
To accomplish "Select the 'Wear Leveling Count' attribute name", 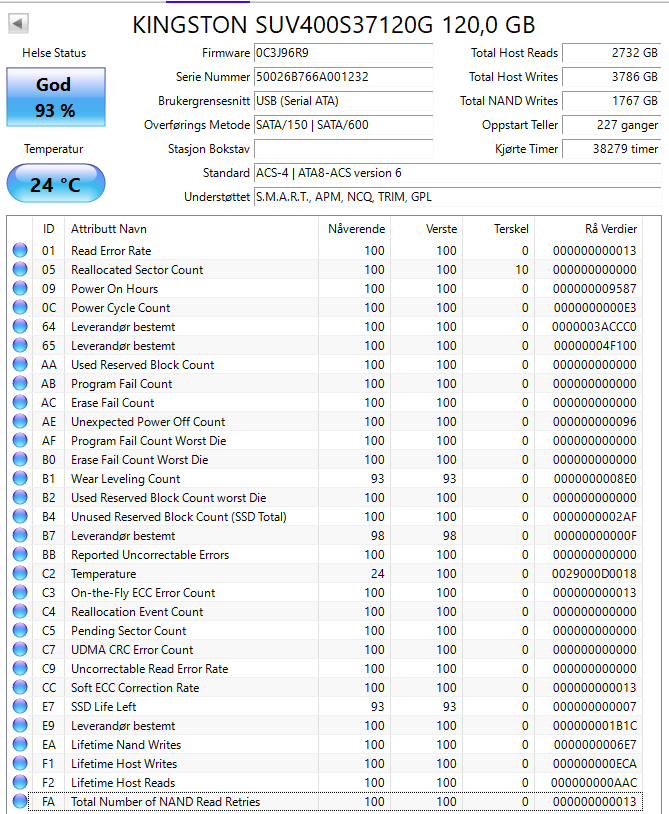I will [x=126, y=479].
